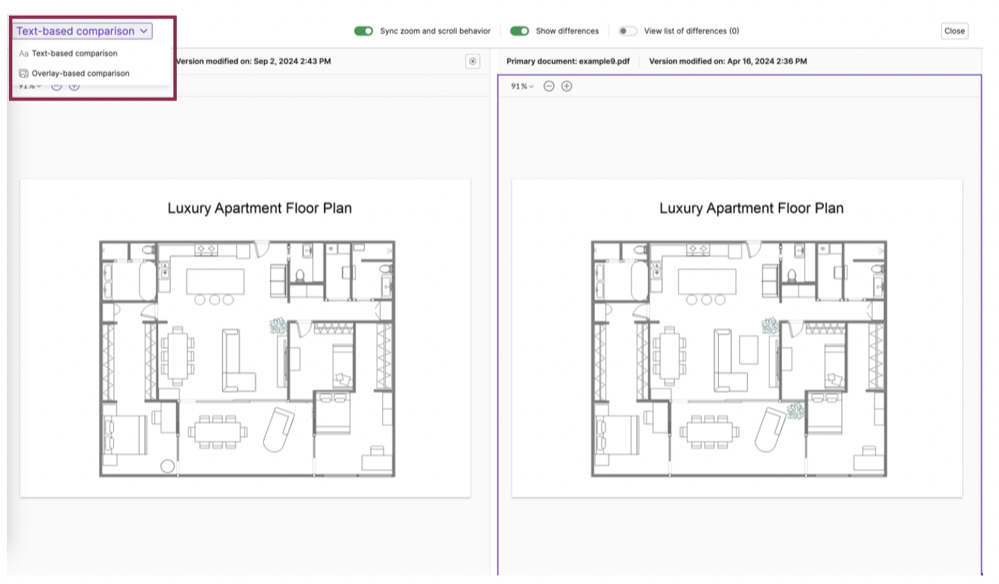Zoom out the right document with minus icon
Screen dimensions: 999x584
click(x=549, y=87)
